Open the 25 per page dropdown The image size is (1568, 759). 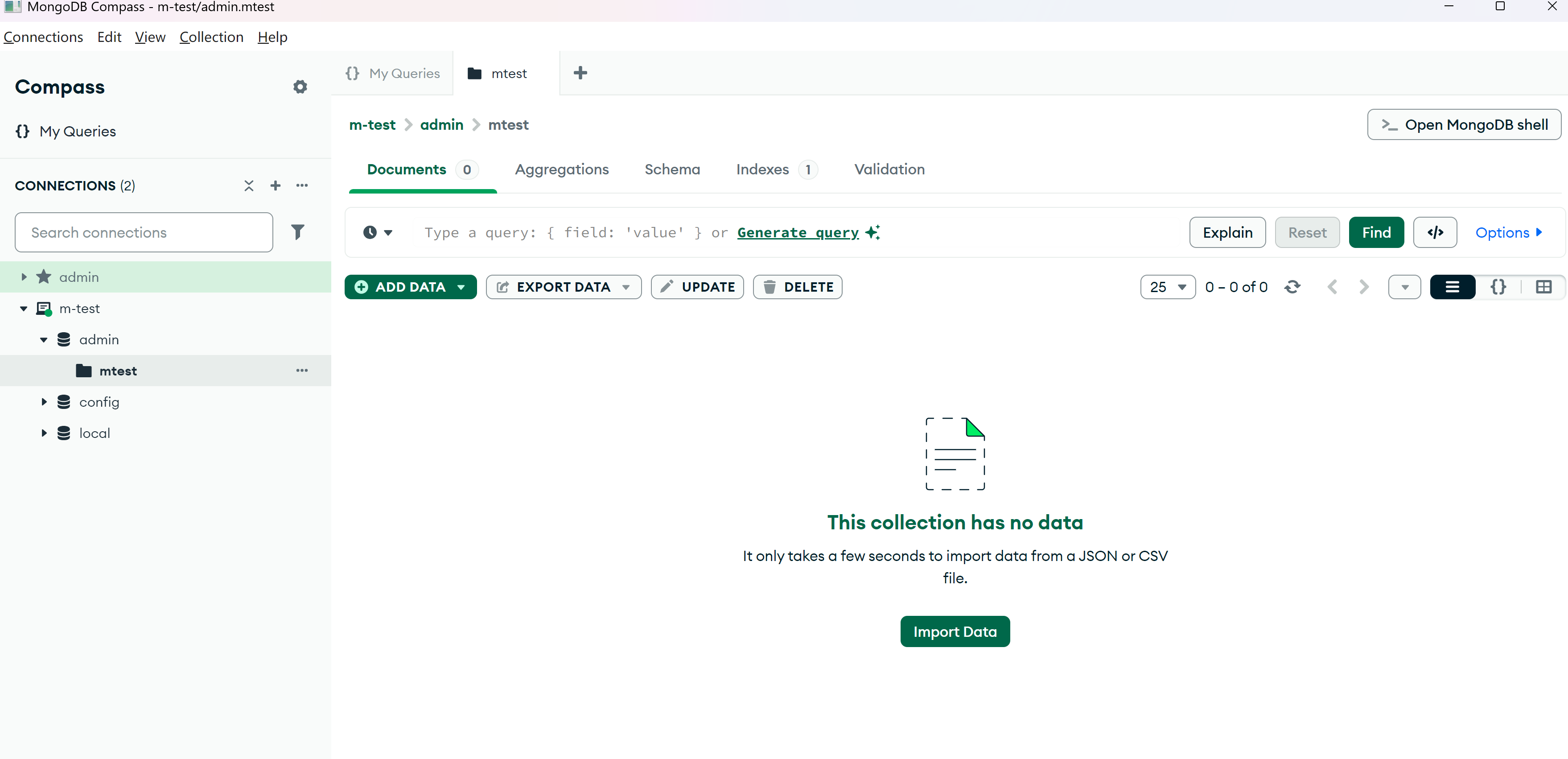1167,287
